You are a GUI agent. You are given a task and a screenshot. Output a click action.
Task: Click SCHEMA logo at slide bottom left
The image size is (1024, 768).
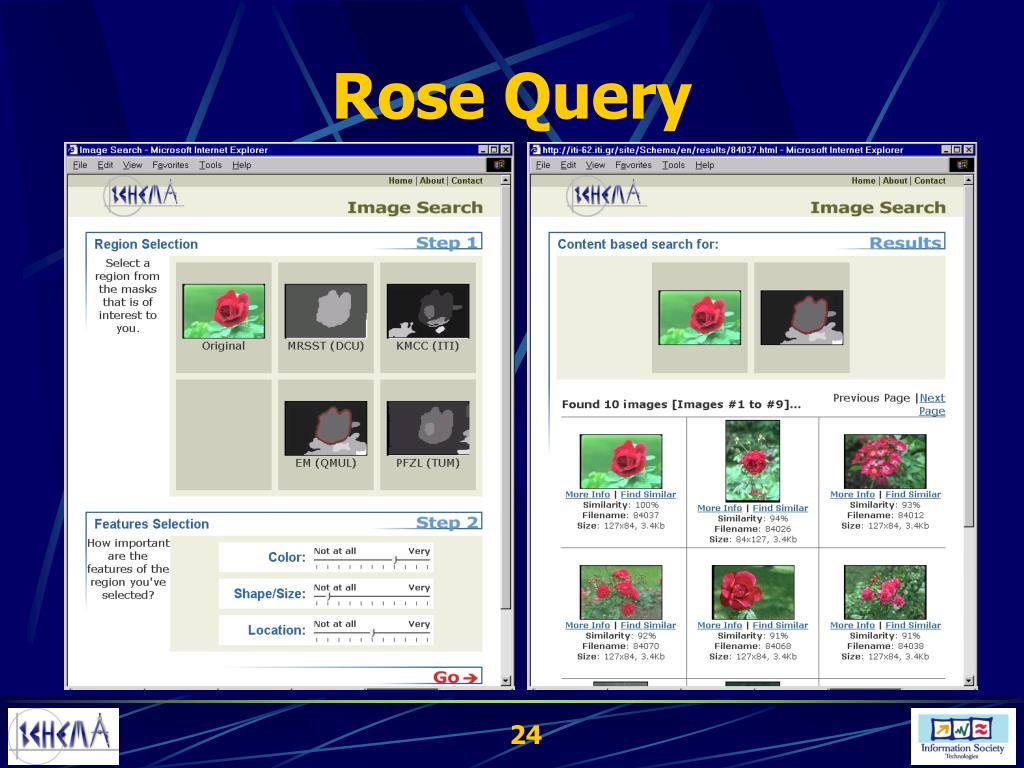pos(63,736)
